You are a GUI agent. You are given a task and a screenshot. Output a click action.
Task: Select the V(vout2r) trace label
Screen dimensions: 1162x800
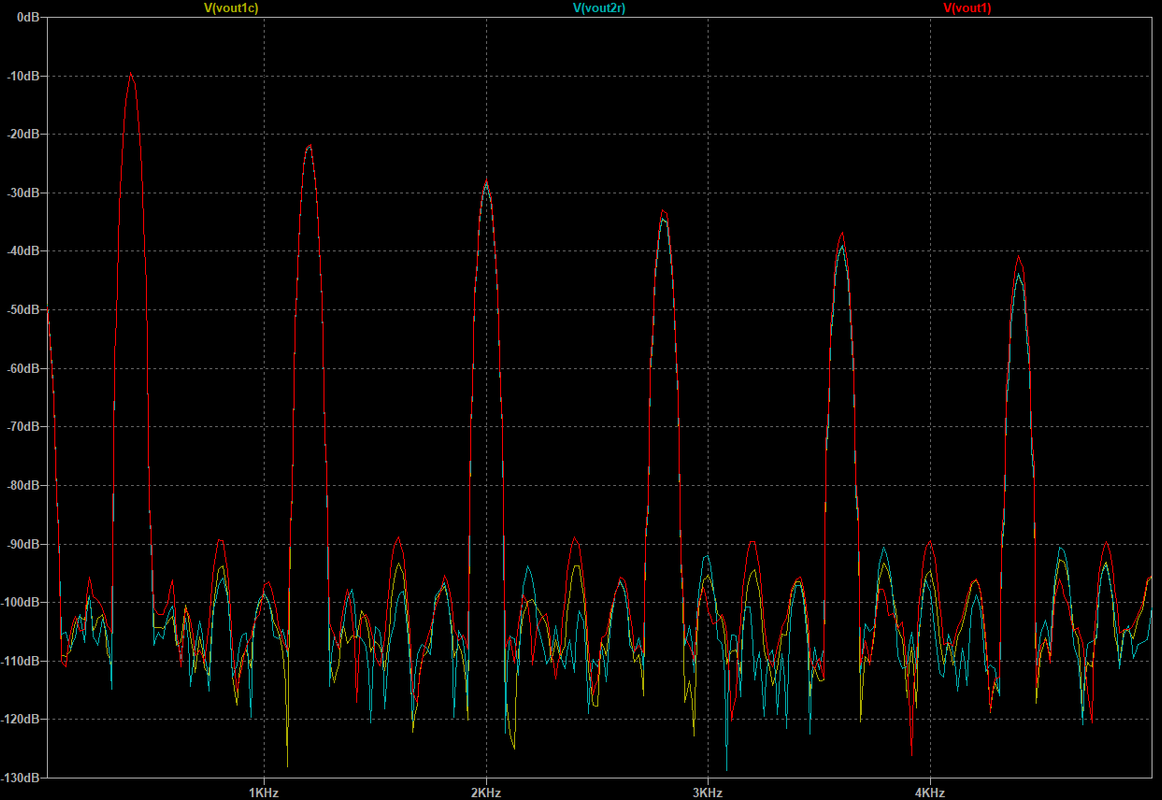(599, 8)
